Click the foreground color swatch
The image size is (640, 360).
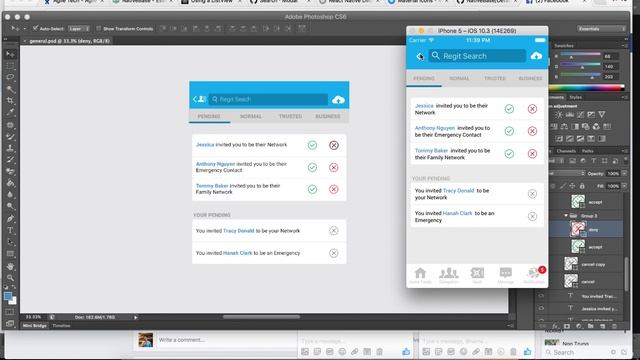[8, 296]
